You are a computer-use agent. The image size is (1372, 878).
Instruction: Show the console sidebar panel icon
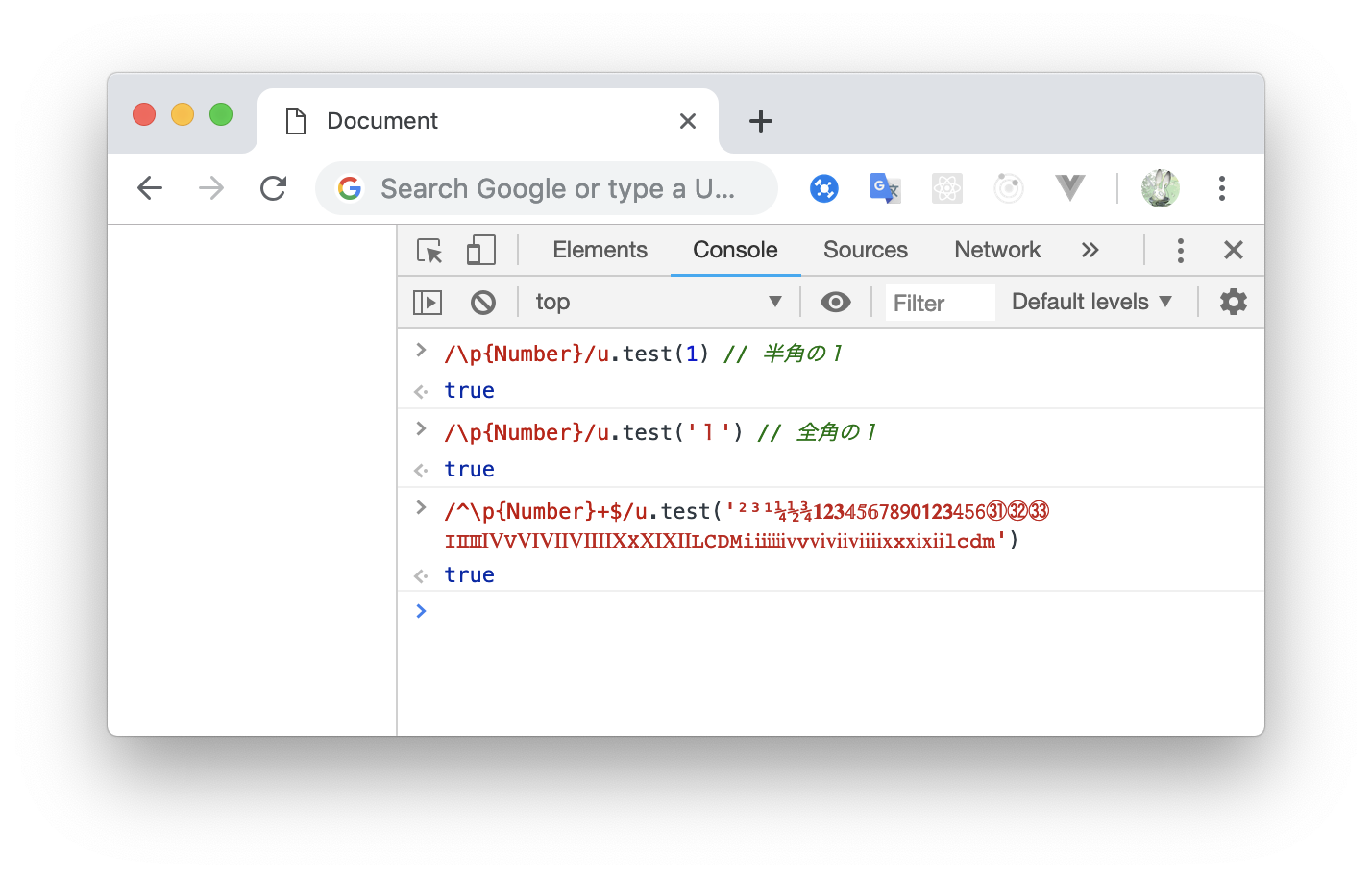click(x=428, y=303)
